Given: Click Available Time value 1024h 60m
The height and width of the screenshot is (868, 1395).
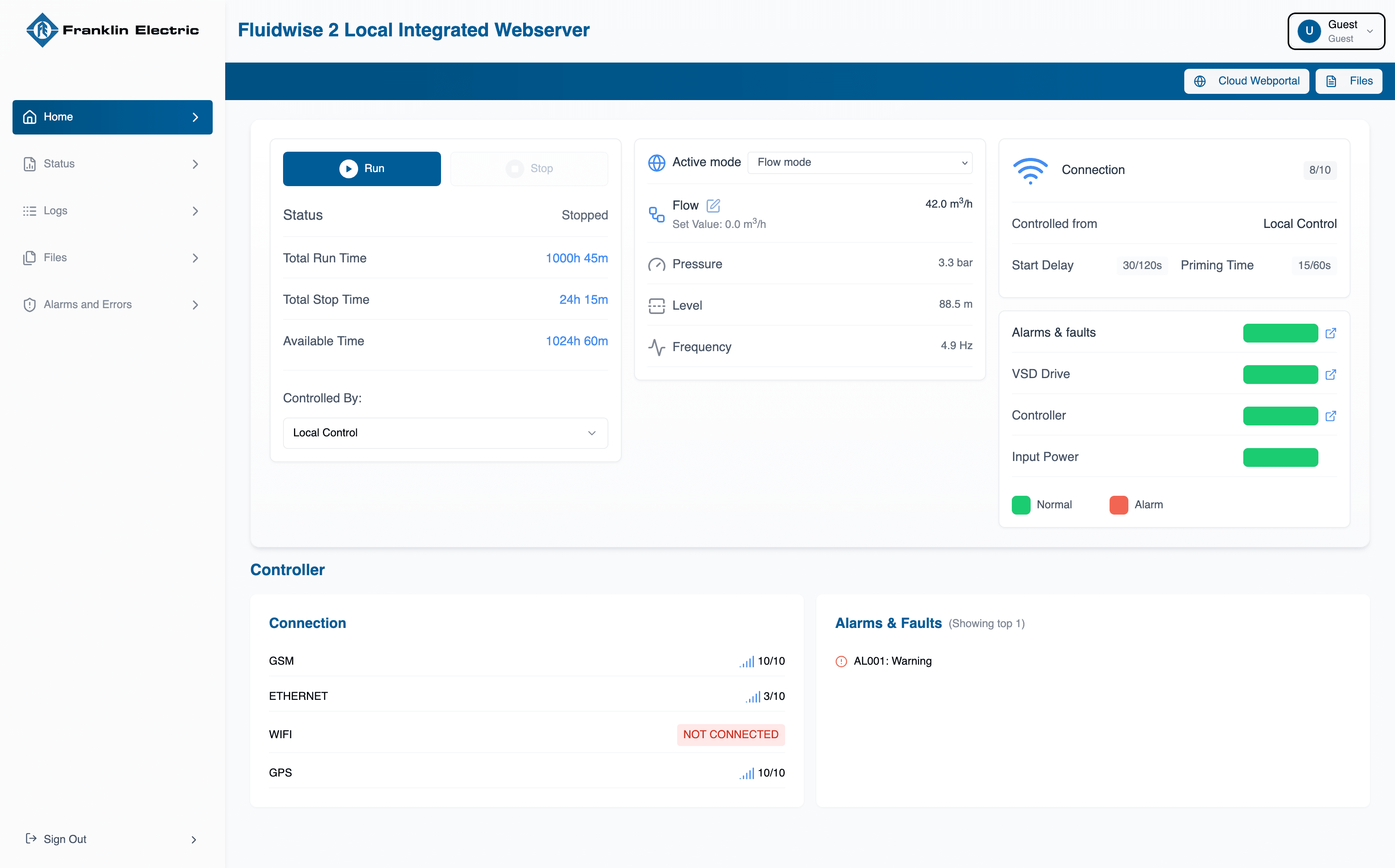Looking at the screenshot, I should (x=576, y=341).
